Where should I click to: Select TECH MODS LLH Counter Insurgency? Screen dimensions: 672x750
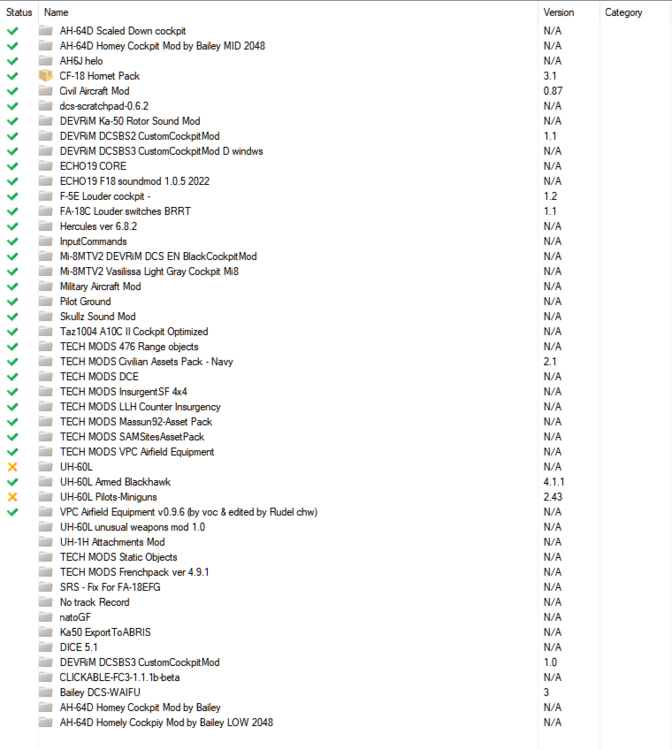tap(140, 407)
